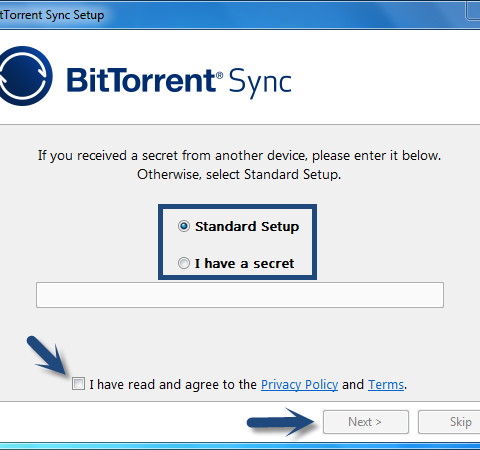Choose the I have a secret option
Viewport: 480px width, 450px height.
(184, 263)
